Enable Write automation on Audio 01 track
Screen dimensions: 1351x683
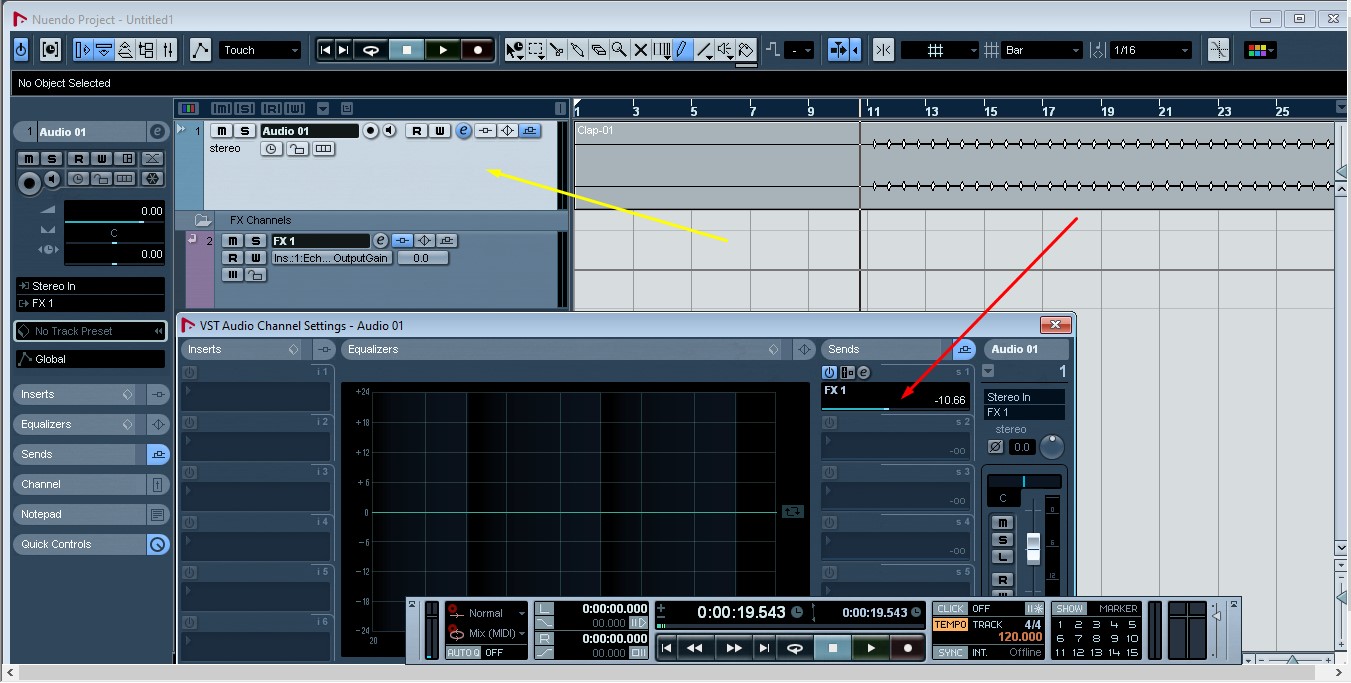coord(439,131)
